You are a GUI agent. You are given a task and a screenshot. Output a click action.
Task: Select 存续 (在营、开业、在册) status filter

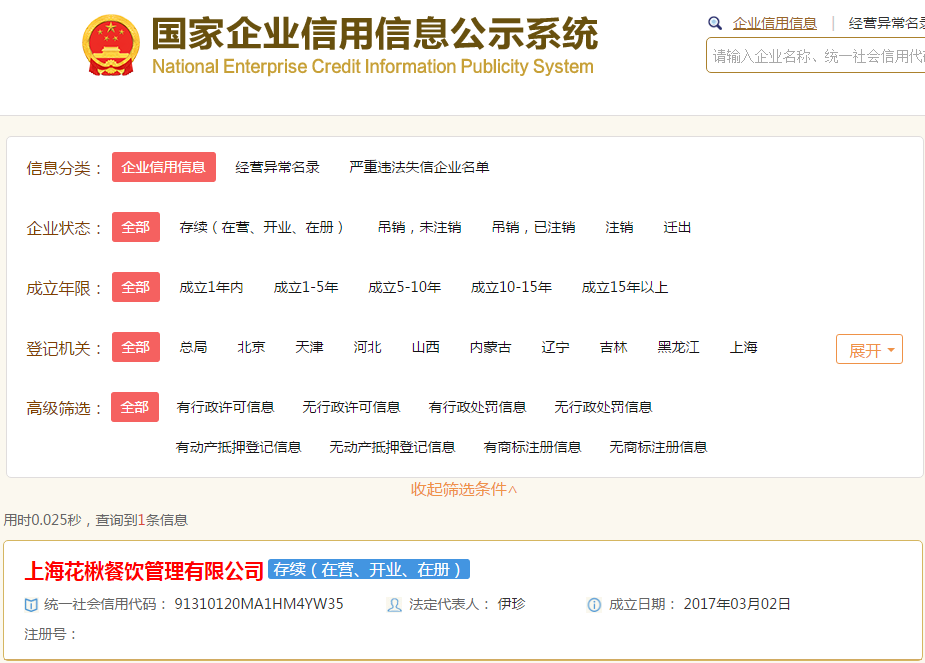pyautogui.click(x=263, y=228)
